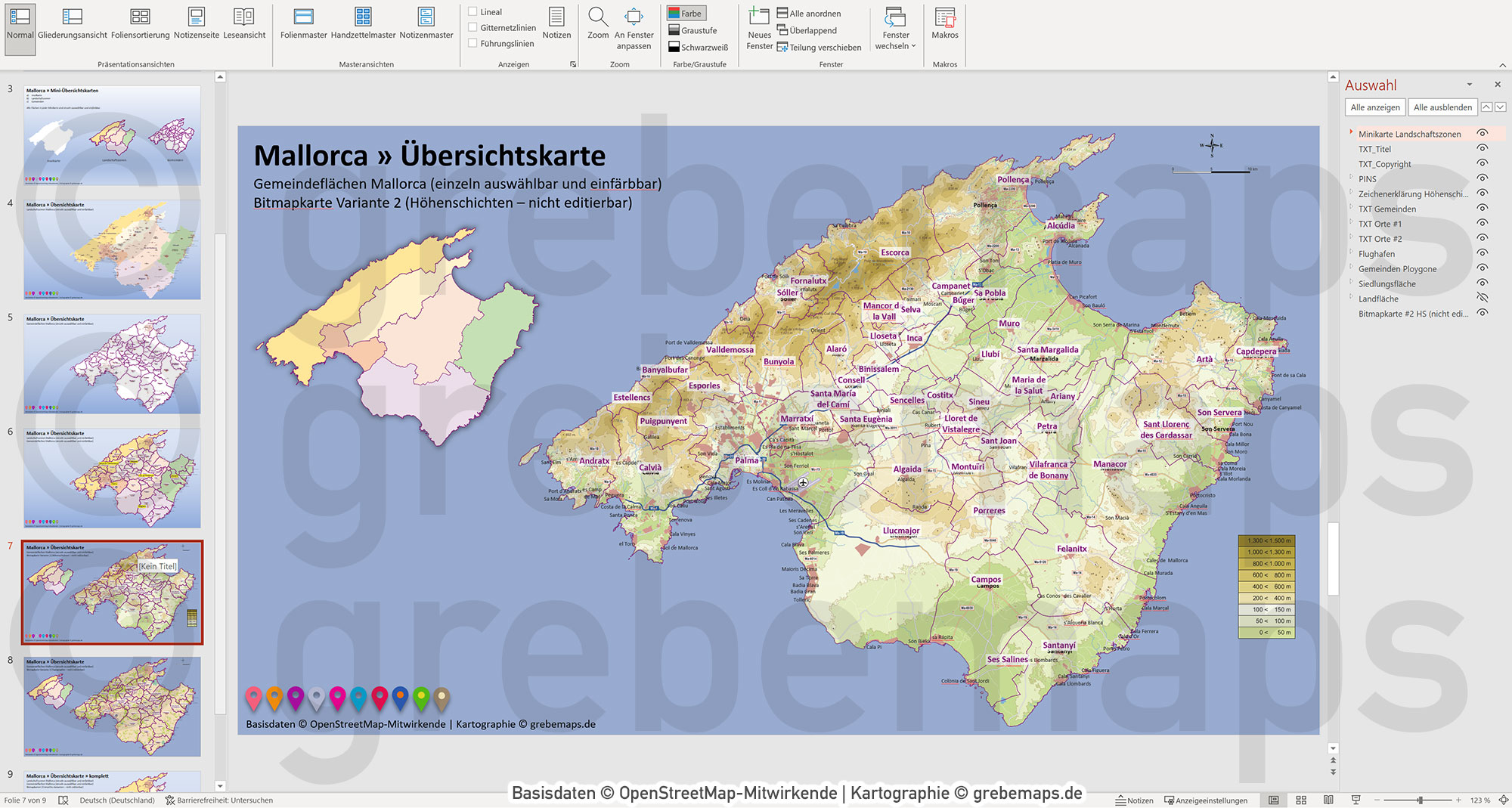This screenshot has width=1512, height=808.
Task: Open the Folienmaster view
Action: pos(304,25)
